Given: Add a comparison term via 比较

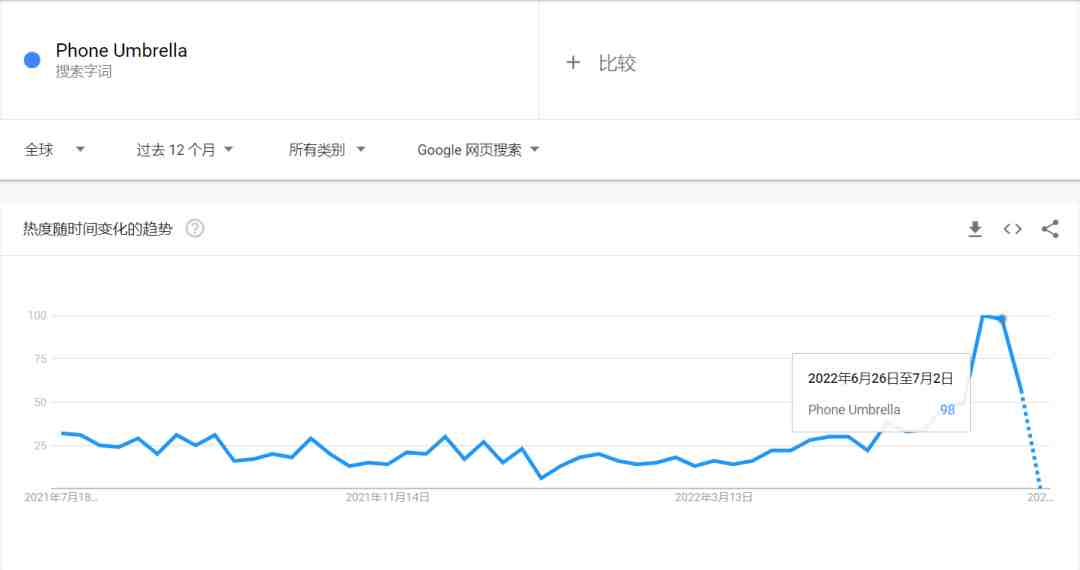Looking at the screenshot, I should [616, 63].
